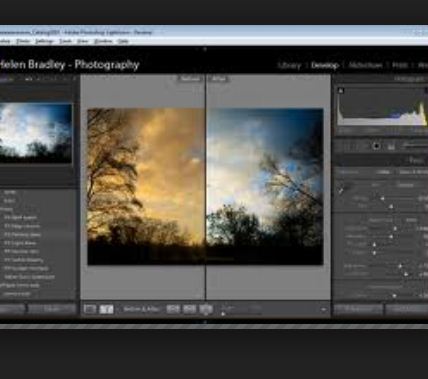Set Treatment to Black & White
Screen dimensions: 428x379
click(x=413, y=172)
